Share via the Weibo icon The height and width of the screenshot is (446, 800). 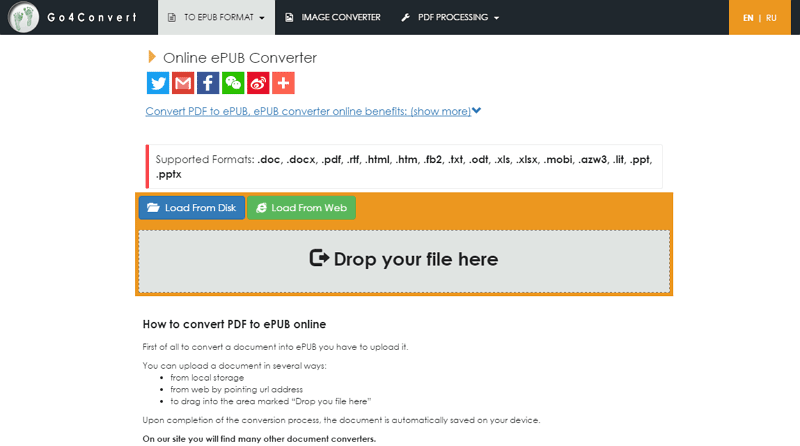[258, 83]
